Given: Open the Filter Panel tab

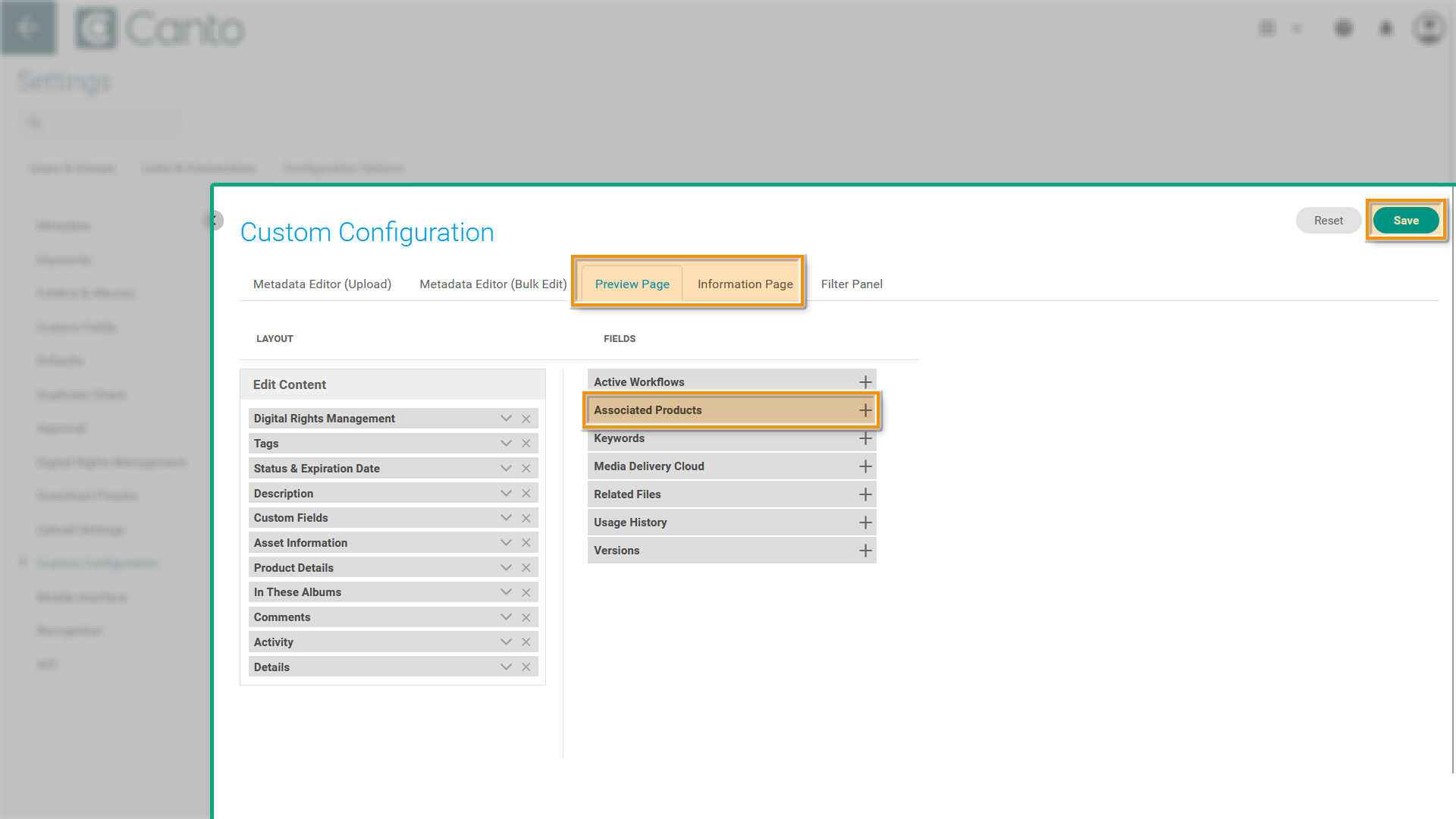Looking at the screenshot, I should [x=851, y=284].
